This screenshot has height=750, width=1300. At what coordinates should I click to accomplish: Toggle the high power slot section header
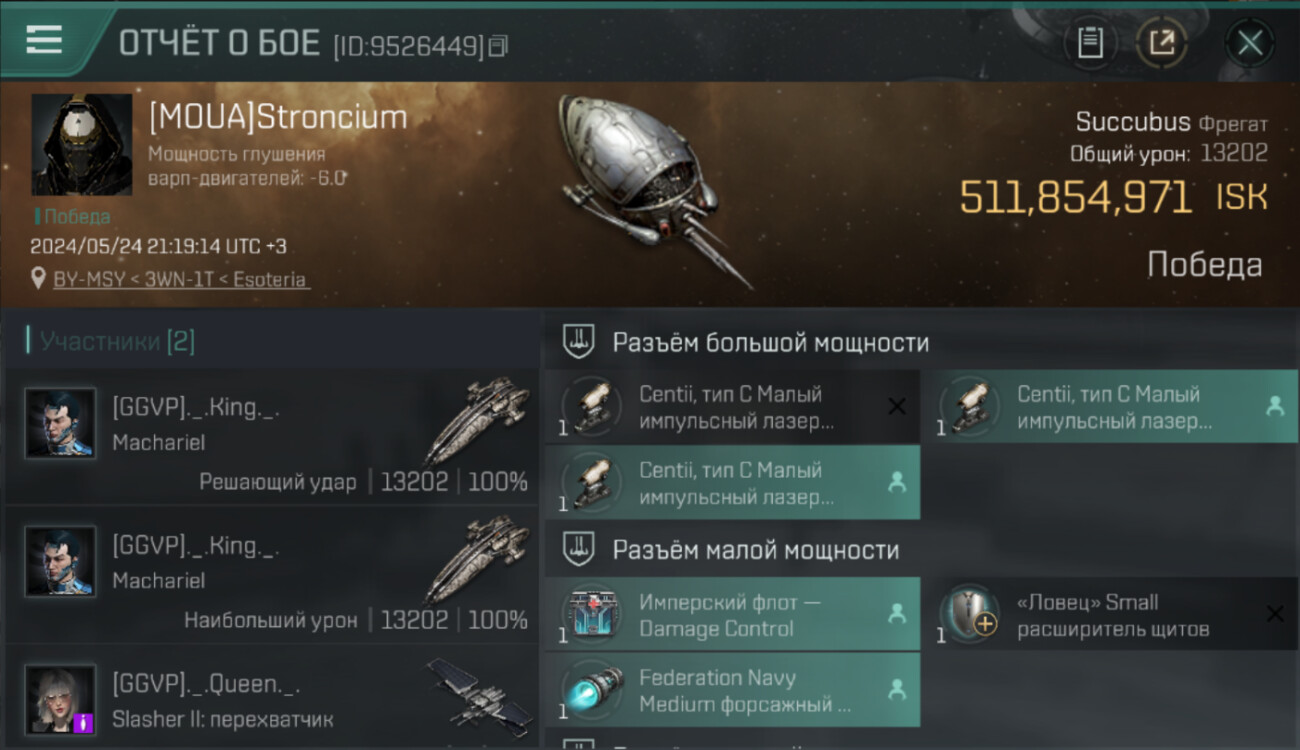point(921,342)
